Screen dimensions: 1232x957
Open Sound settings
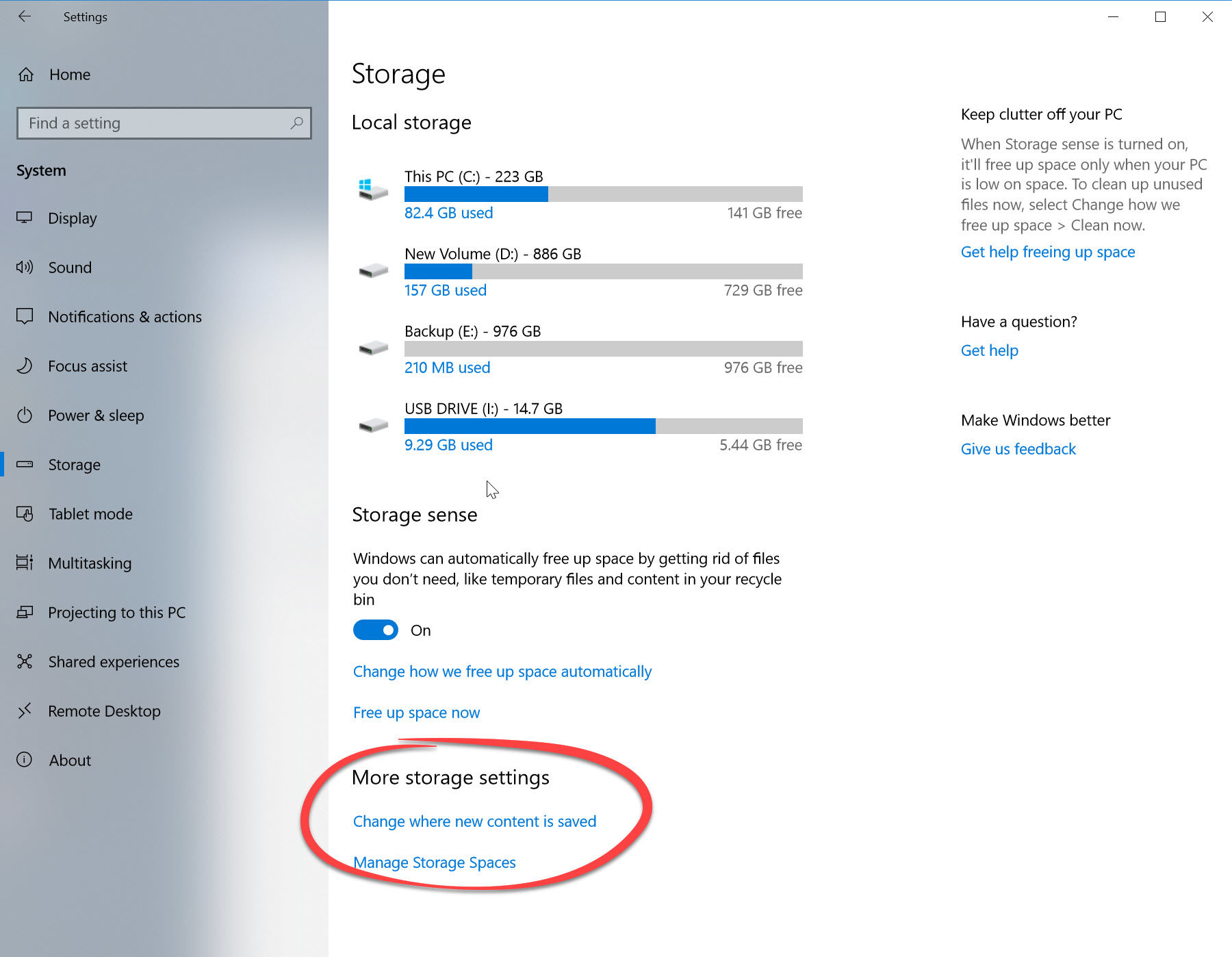(x=164, y=268)
